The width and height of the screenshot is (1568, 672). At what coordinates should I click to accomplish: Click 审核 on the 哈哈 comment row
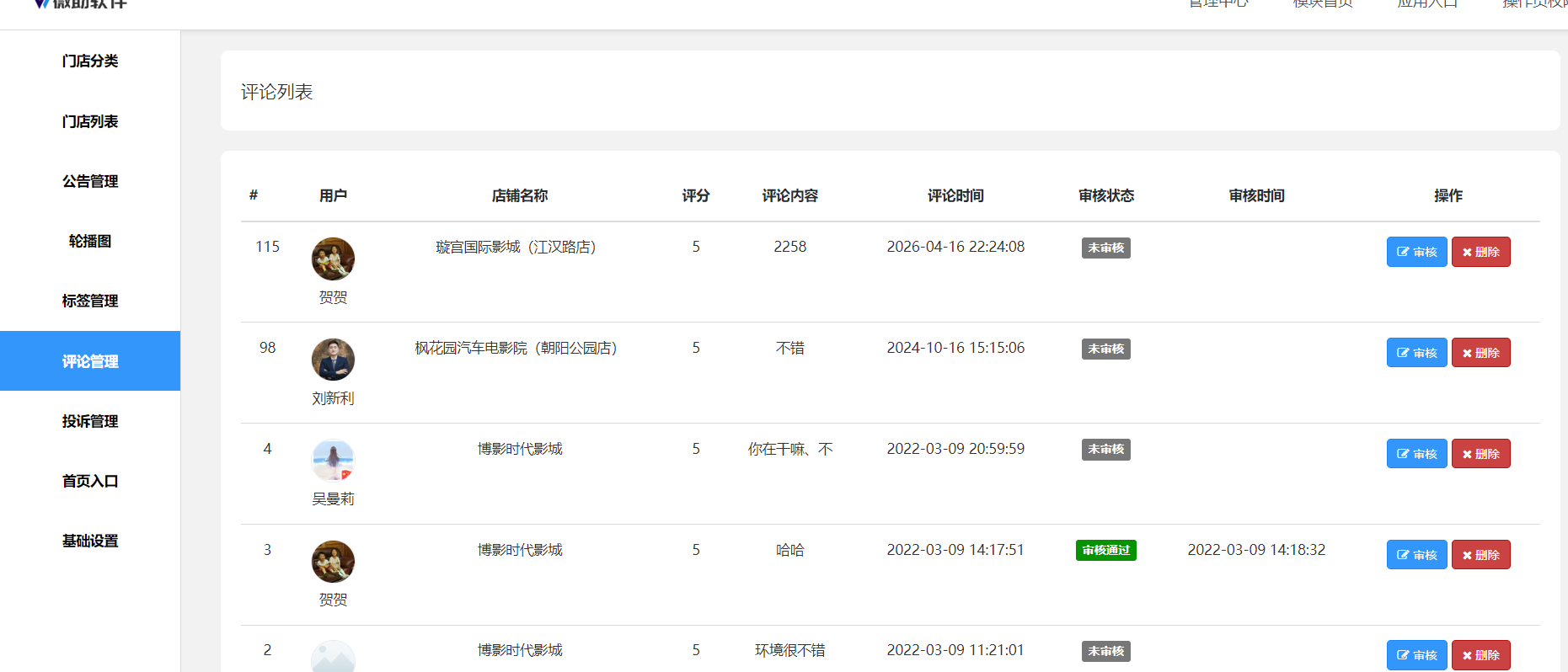coord(1417,555)
